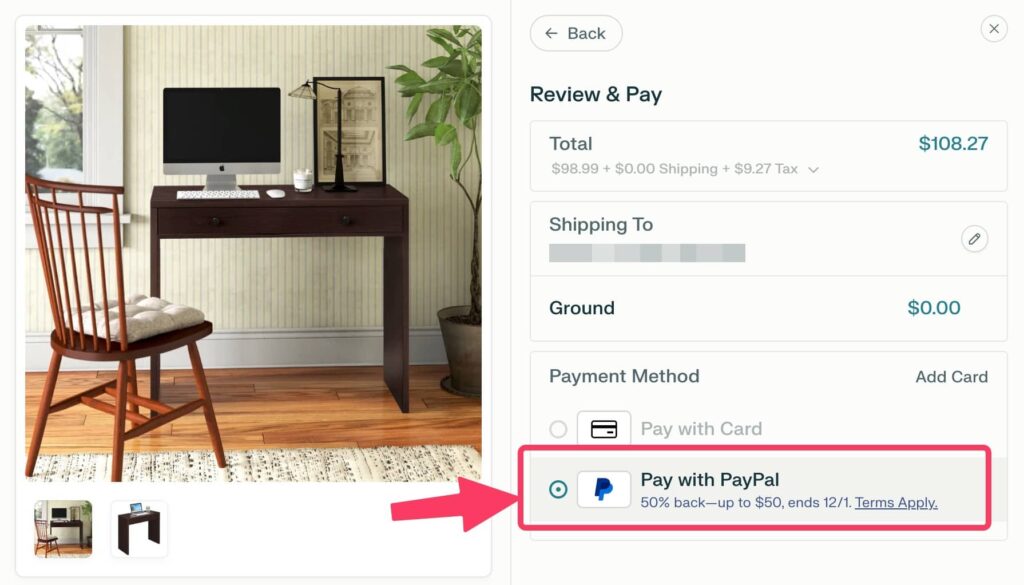Click the price breakdown text under Total
The width and height of the screenshot is (1024, 585).
[674, 169]
